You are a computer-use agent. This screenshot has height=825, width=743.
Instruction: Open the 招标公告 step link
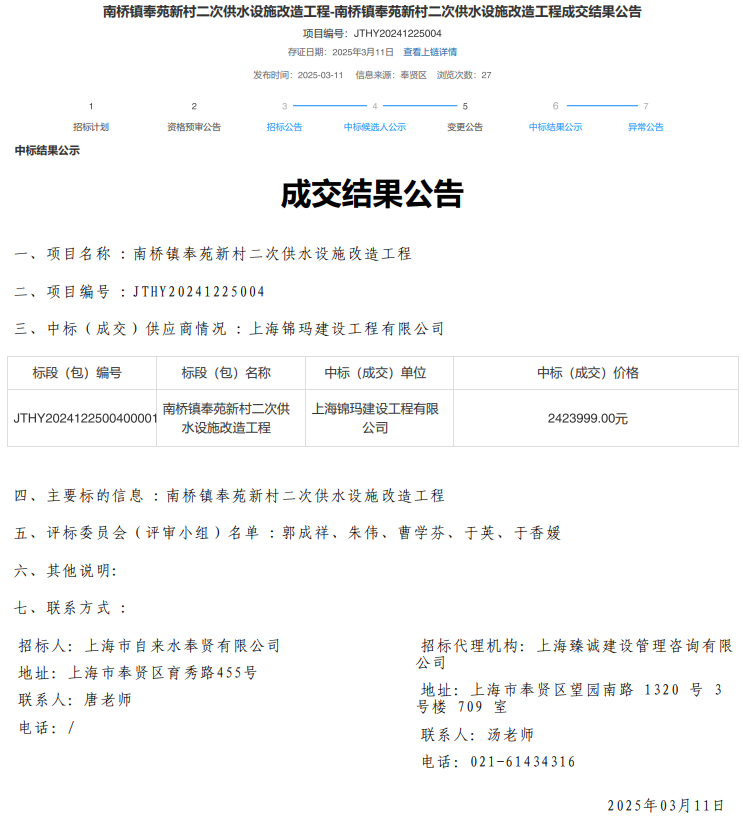(284, 127)
